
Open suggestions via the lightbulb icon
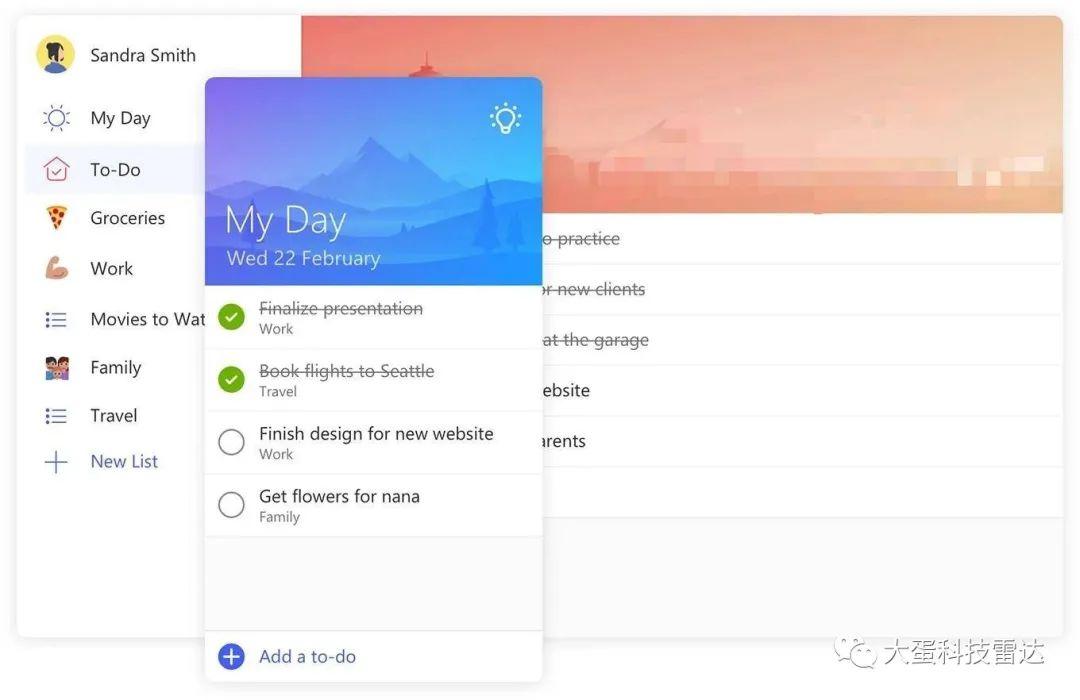[506, 119]
